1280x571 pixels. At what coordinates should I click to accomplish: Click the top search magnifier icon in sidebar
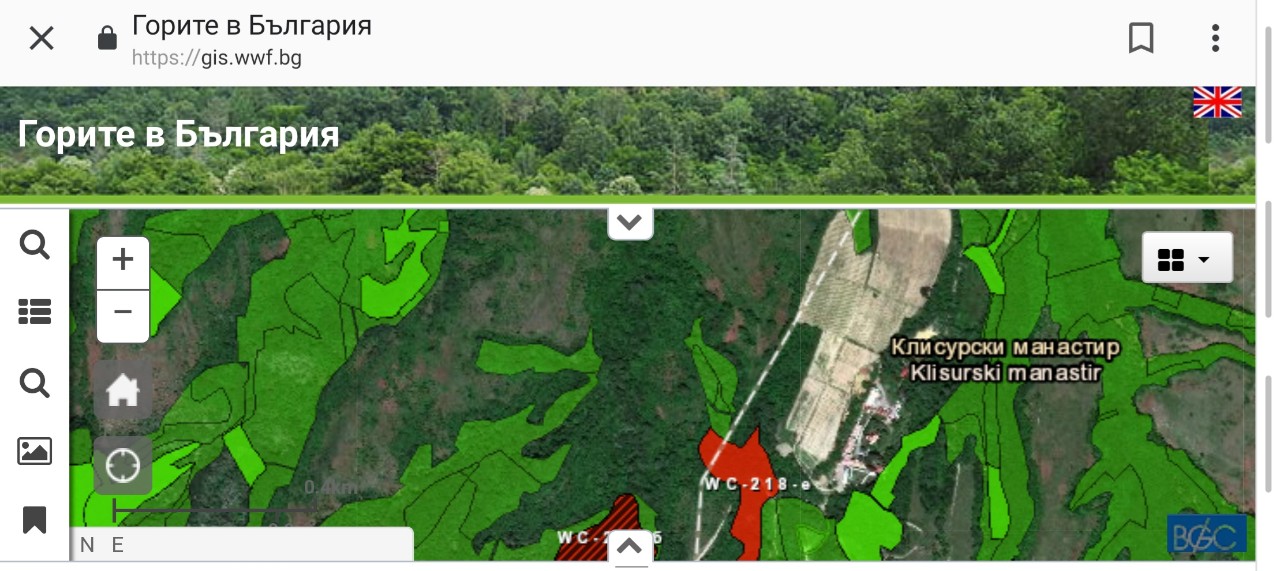[35, 244]
